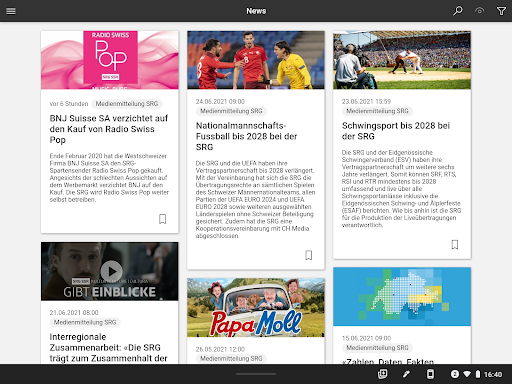The width and height of the screenshot is (512, 384).
Task: Open the filter funnel icon
Action: tap(501, 11)
